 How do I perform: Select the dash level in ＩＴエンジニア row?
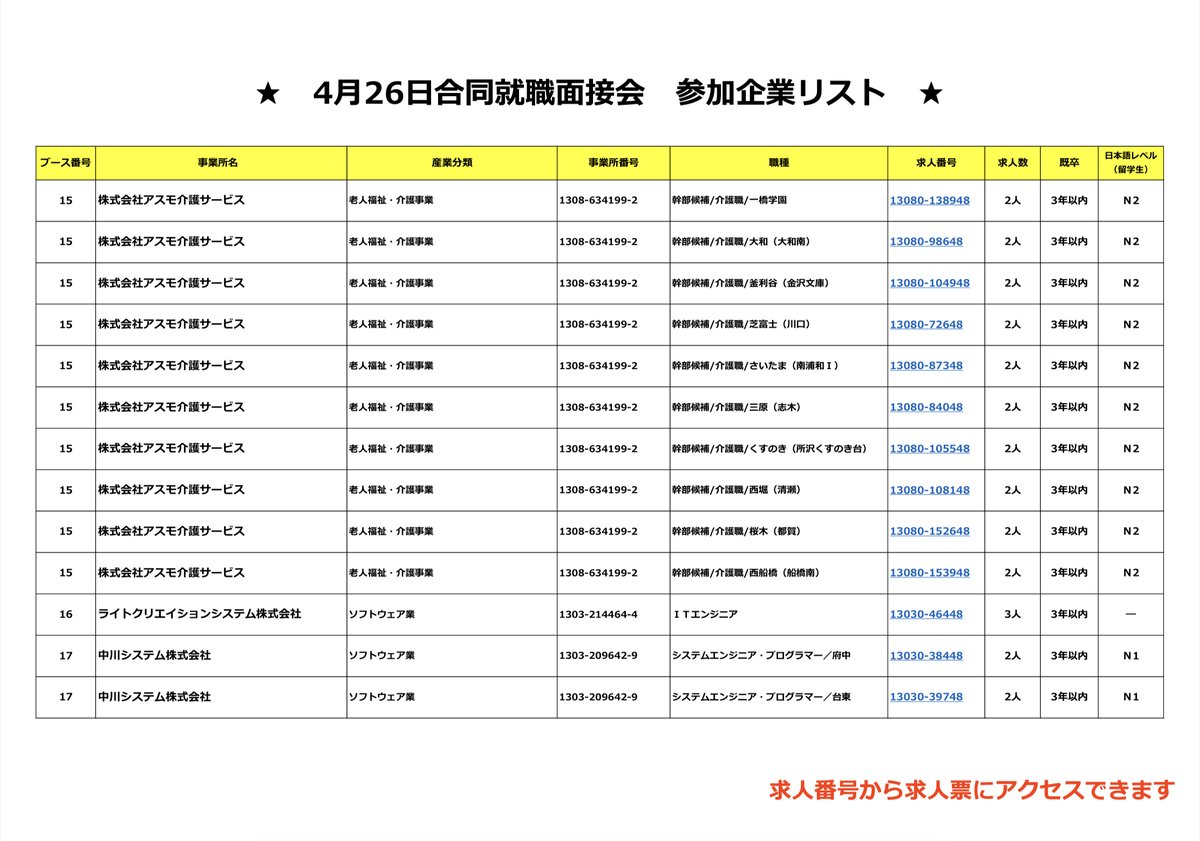tap(1131, 615)
